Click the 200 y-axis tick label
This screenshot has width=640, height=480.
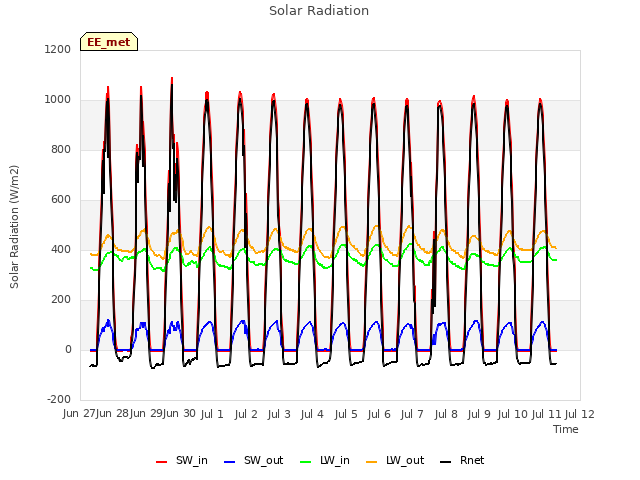tap(61, 300)
